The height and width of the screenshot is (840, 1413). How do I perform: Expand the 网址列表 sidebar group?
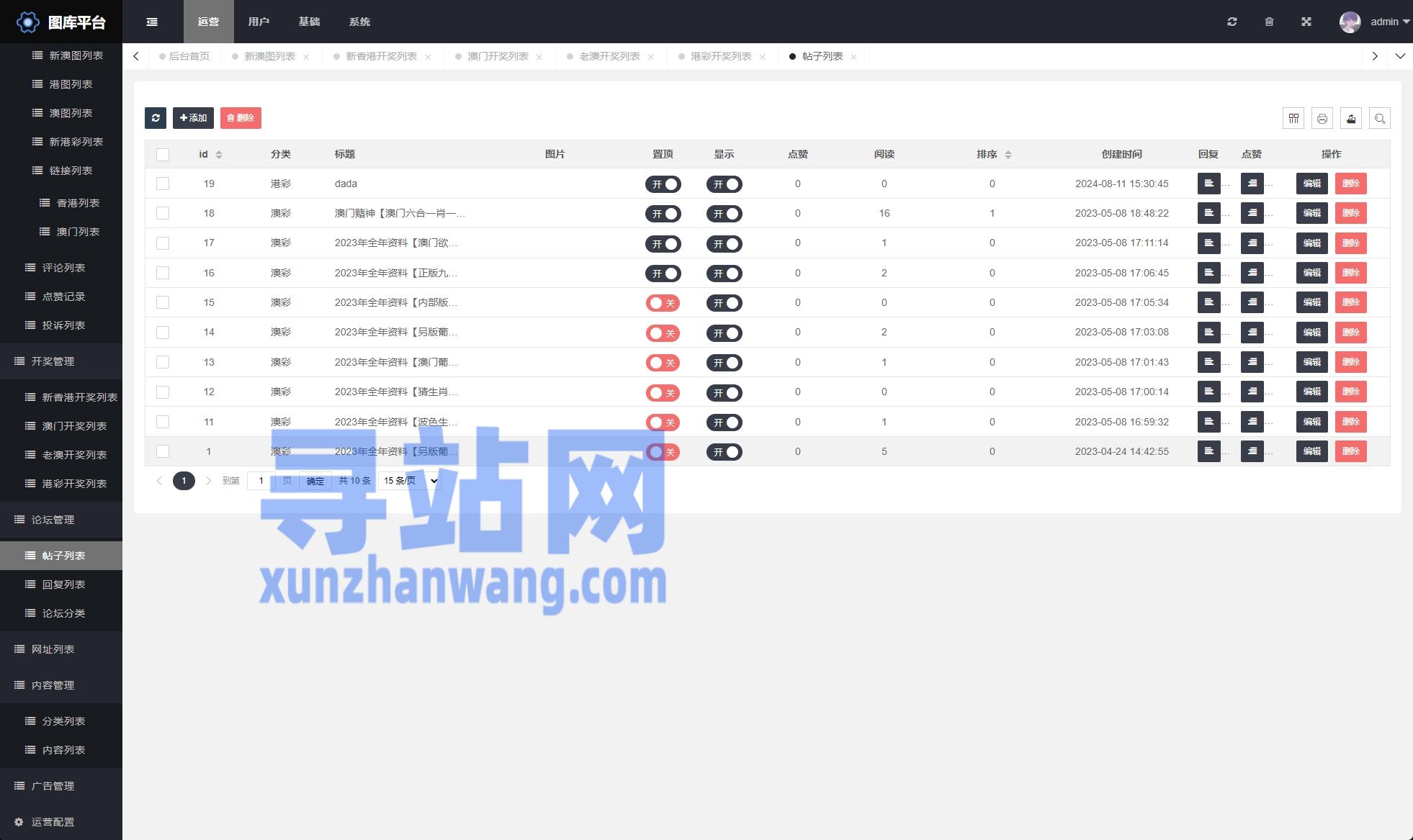click(x=61, y=649)
